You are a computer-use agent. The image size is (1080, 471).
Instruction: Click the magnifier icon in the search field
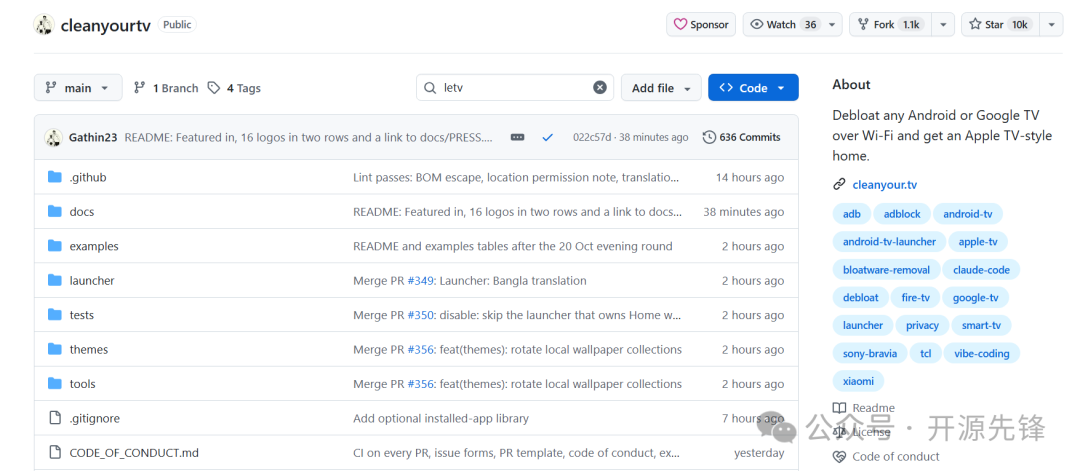point(430,88)
